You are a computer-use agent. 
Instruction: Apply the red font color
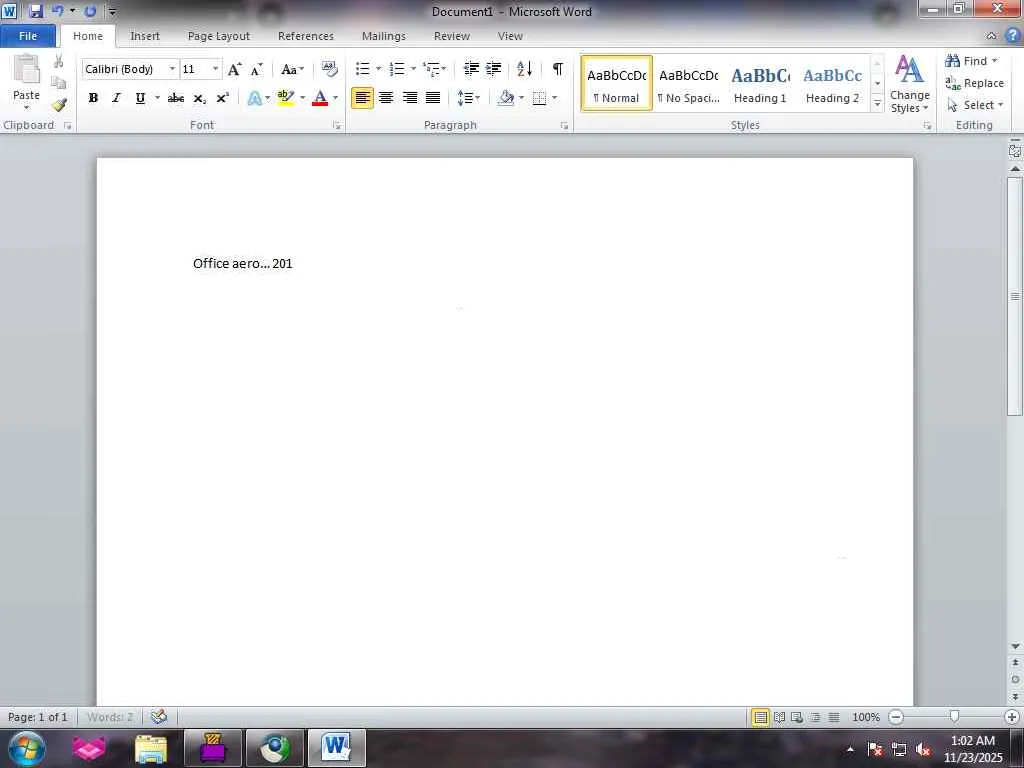320,98
